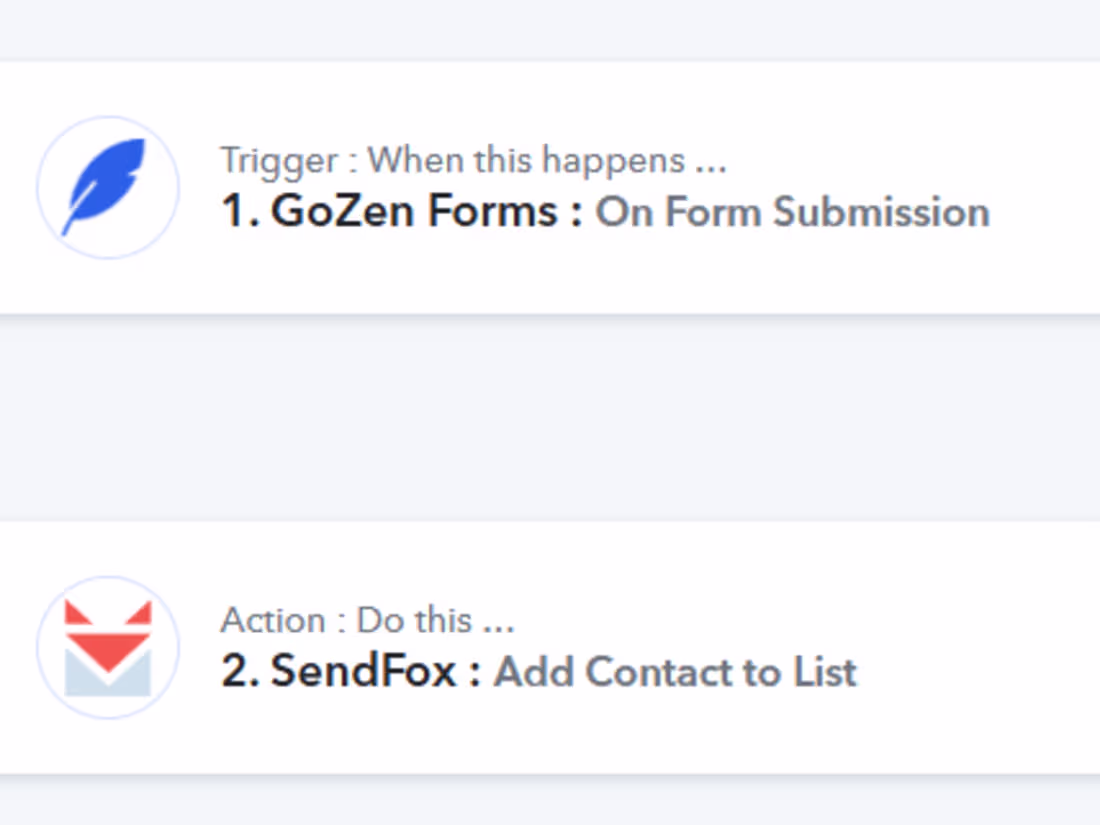Click "When this happens ..." subtitle text
The width and height of the screenshot is (1100, 825).
click(546, 160)
